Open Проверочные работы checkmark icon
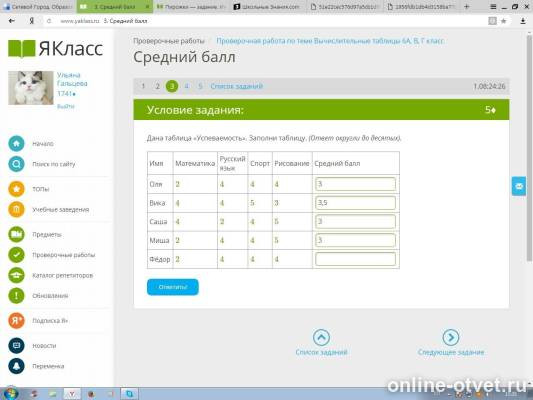 click(x=16, y=255)
